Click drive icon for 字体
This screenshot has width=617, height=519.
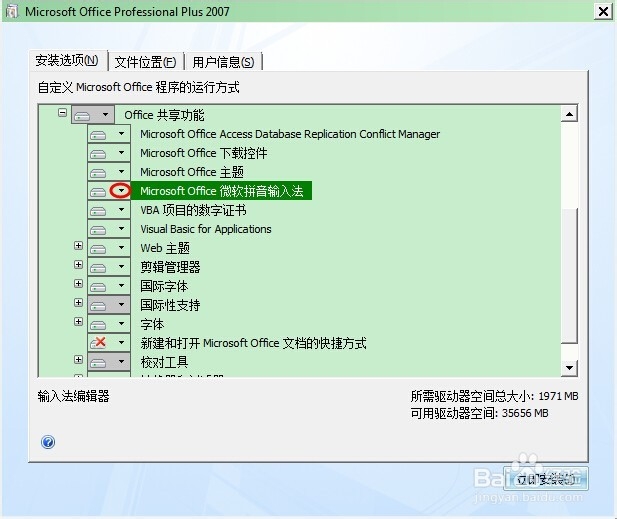98,325
